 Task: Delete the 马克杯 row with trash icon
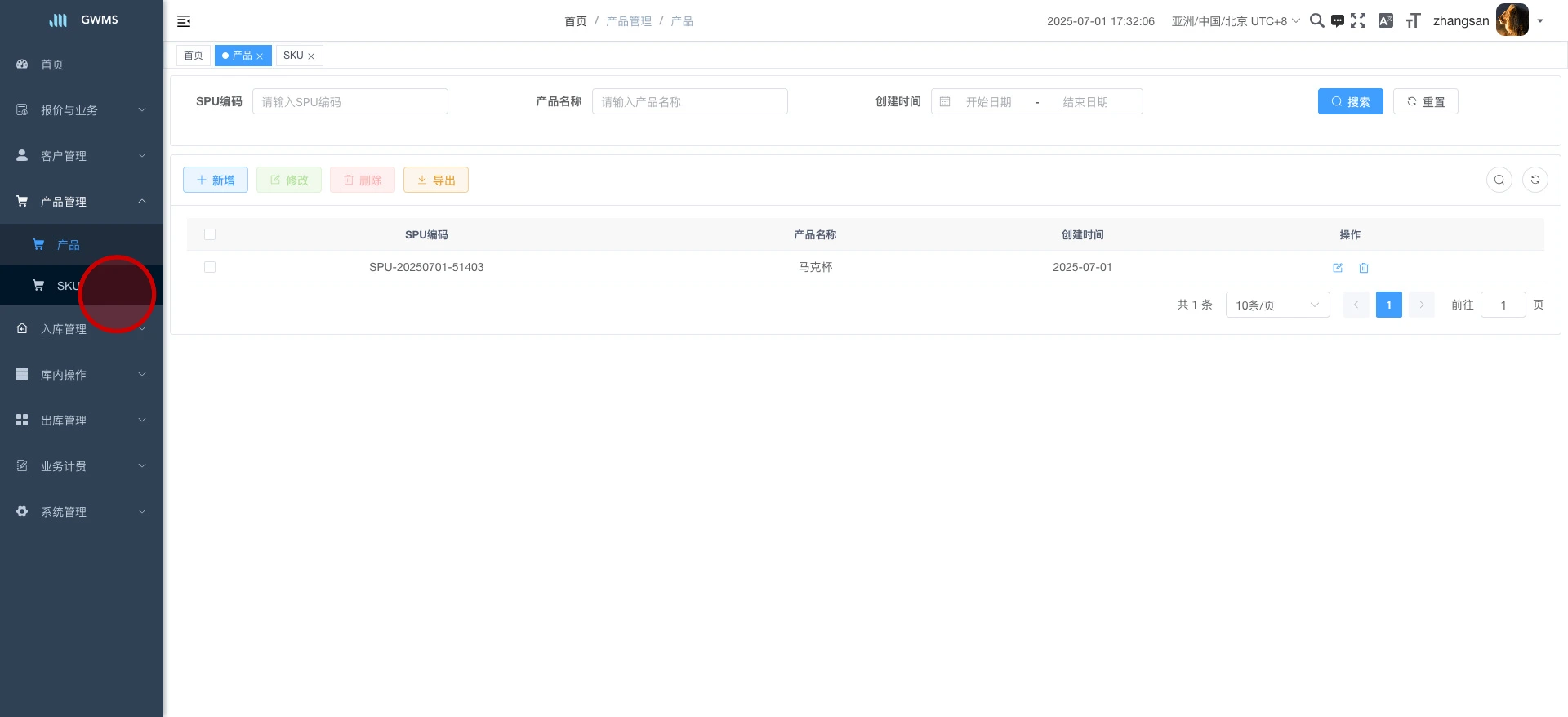click(x=1364, y=268)
